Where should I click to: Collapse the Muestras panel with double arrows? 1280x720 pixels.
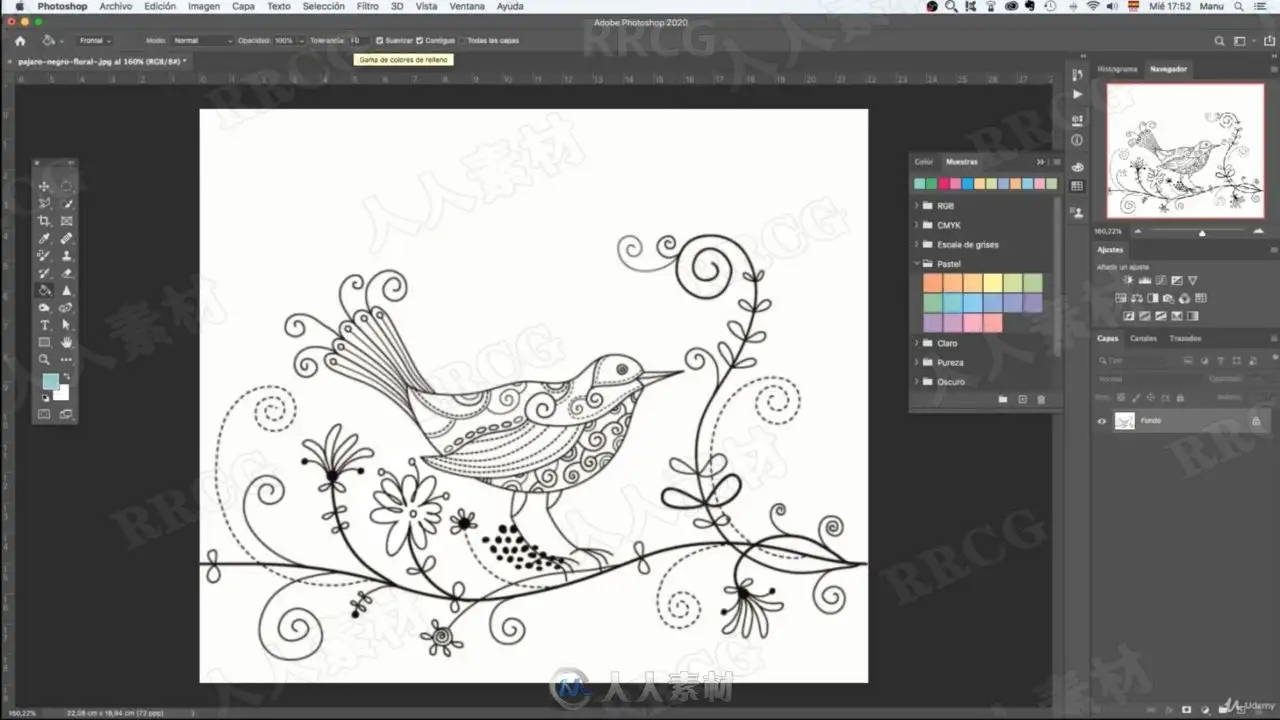point(1040,162)
